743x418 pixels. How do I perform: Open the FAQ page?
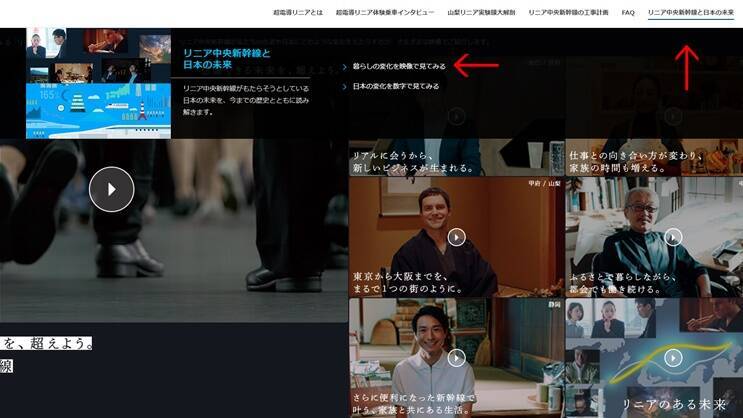click(x=628, y=12)
